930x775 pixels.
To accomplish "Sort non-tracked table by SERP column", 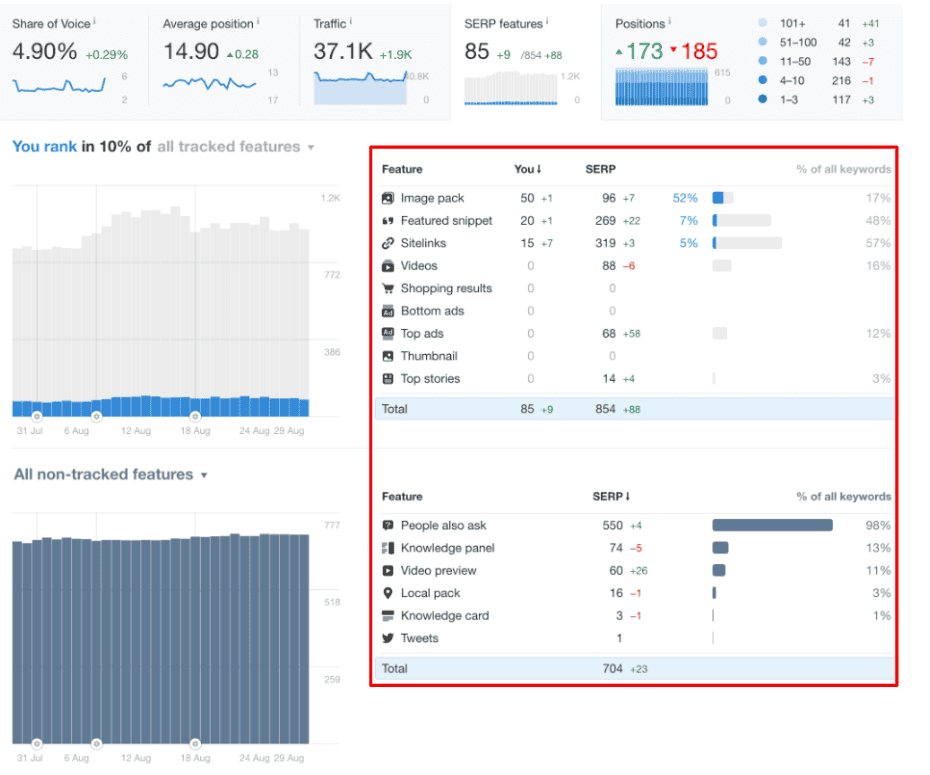I will (610, 496).
